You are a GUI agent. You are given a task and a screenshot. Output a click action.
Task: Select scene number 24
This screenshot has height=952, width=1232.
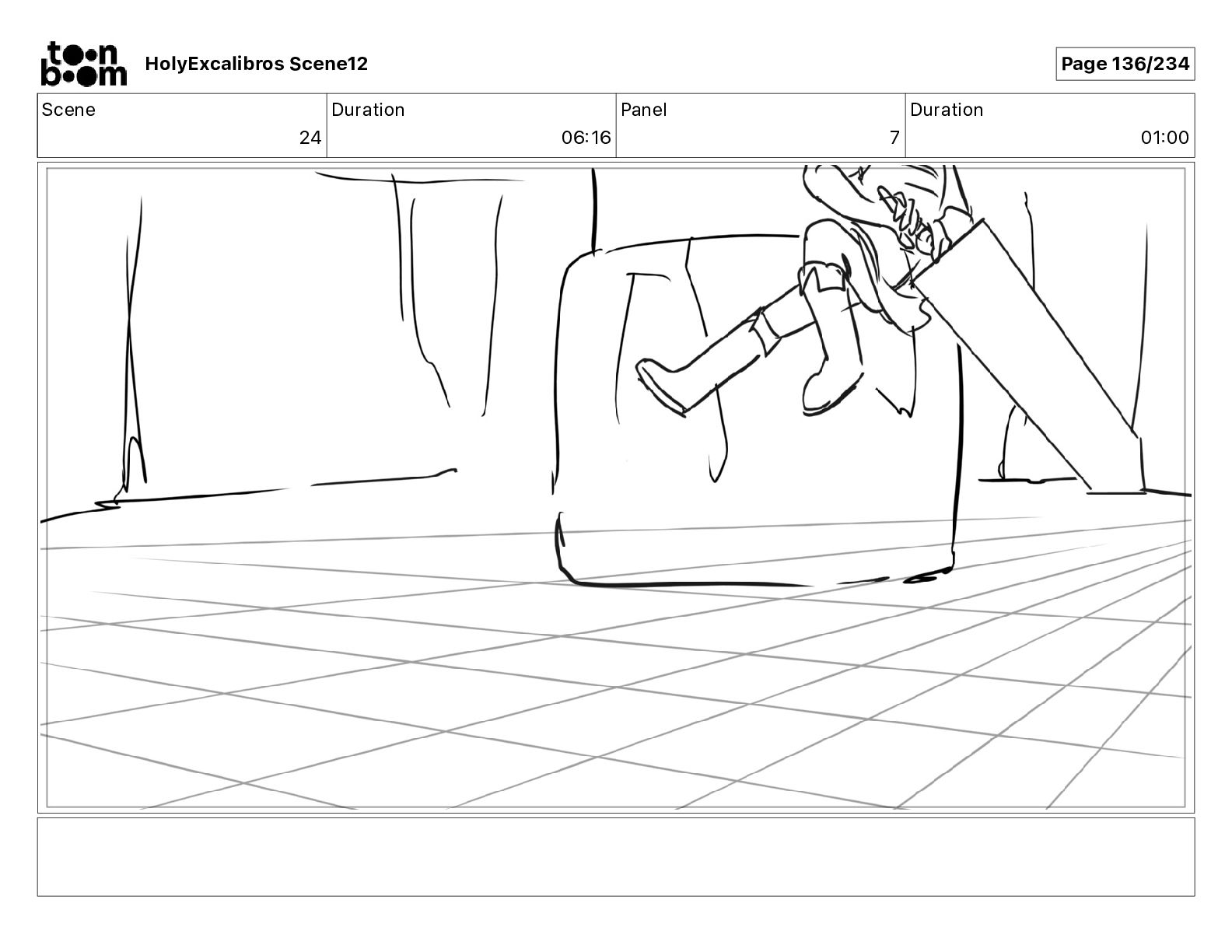point(310,138)
